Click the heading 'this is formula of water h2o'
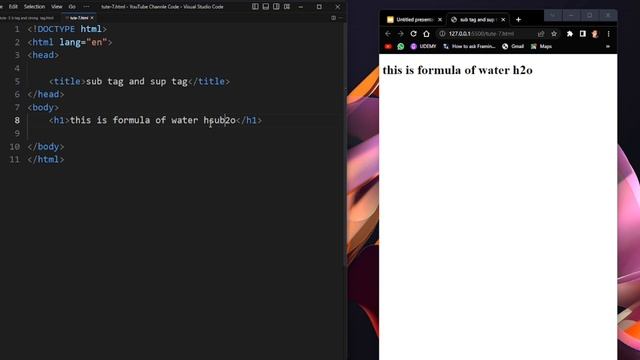Viewport: 640px width, 360px height. (458, 70)
